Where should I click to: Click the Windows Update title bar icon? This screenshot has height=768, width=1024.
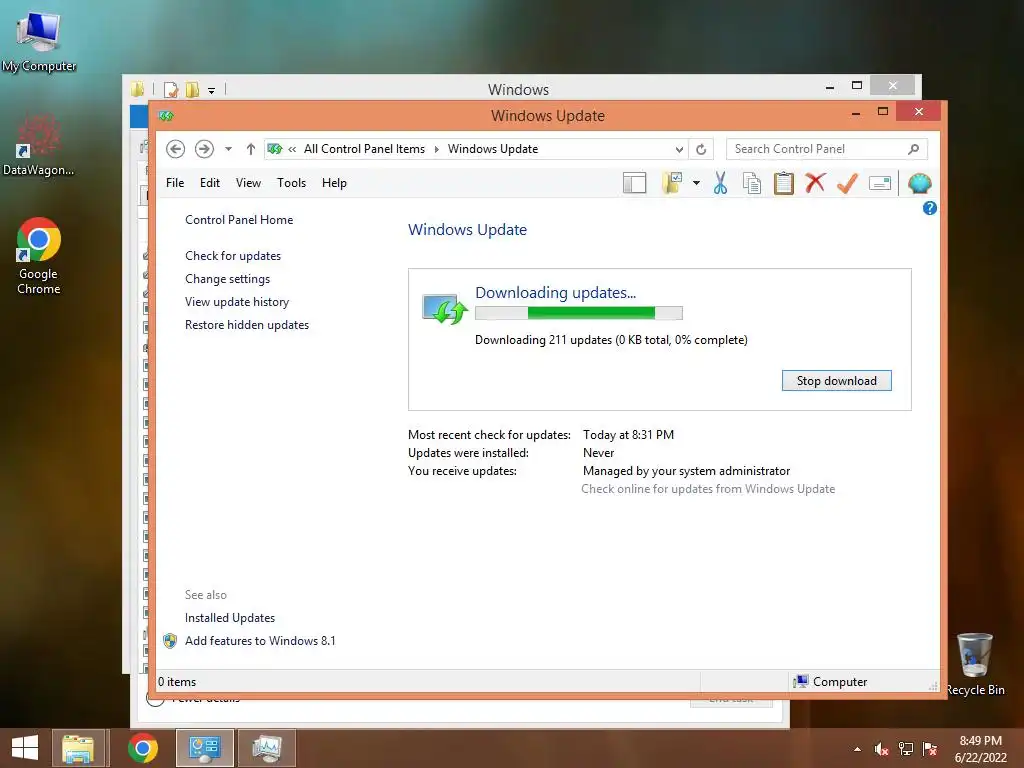[166, 116]
